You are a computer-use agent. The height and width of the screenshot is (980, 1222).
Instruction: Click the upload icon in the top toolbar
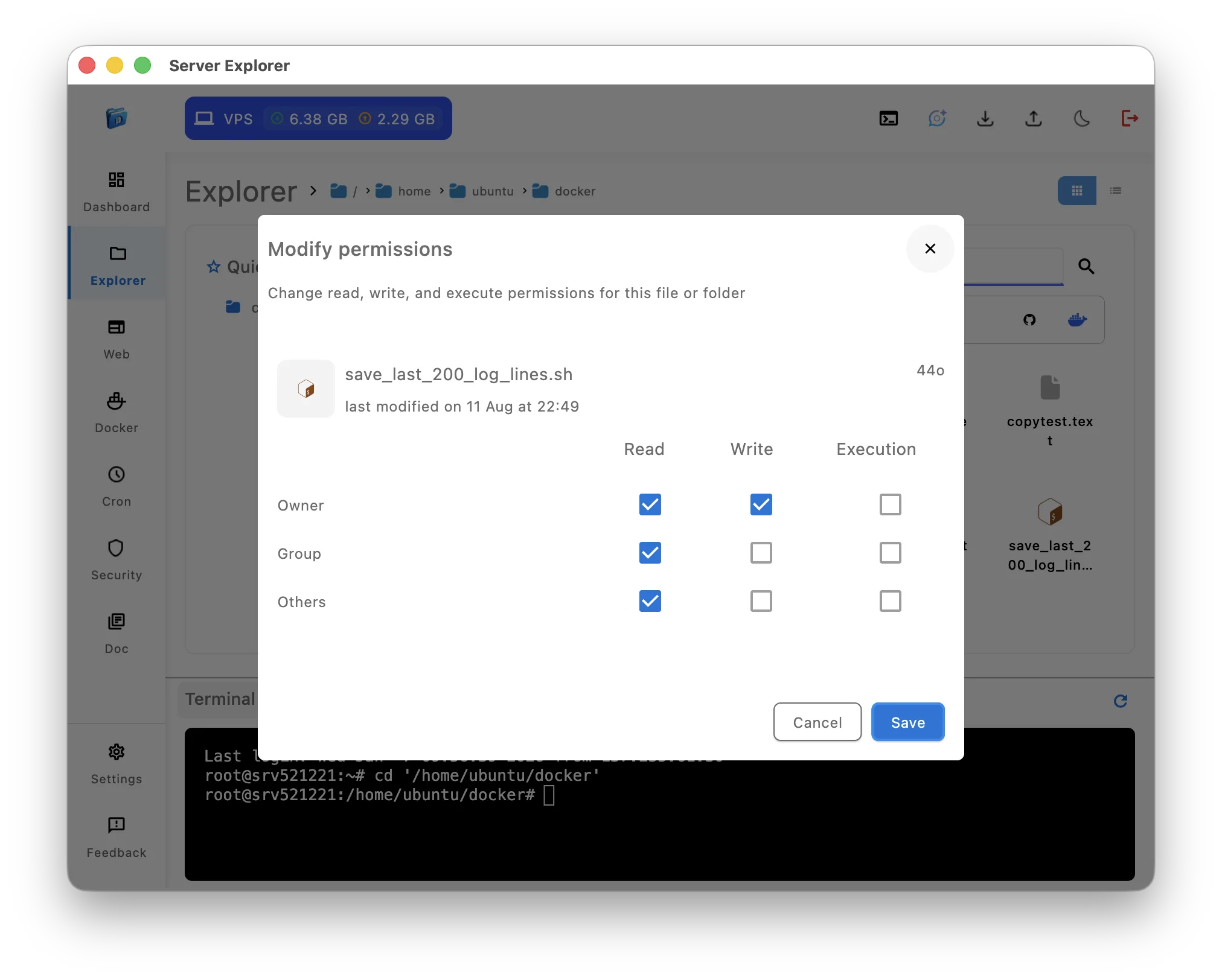tap(1033, 119)
